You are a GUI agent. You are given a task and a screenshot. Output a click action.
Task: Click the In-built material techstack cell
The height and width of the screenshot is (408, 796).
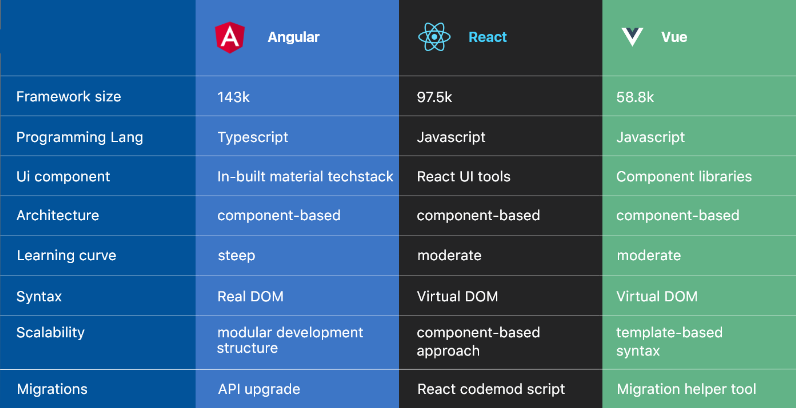305,177
